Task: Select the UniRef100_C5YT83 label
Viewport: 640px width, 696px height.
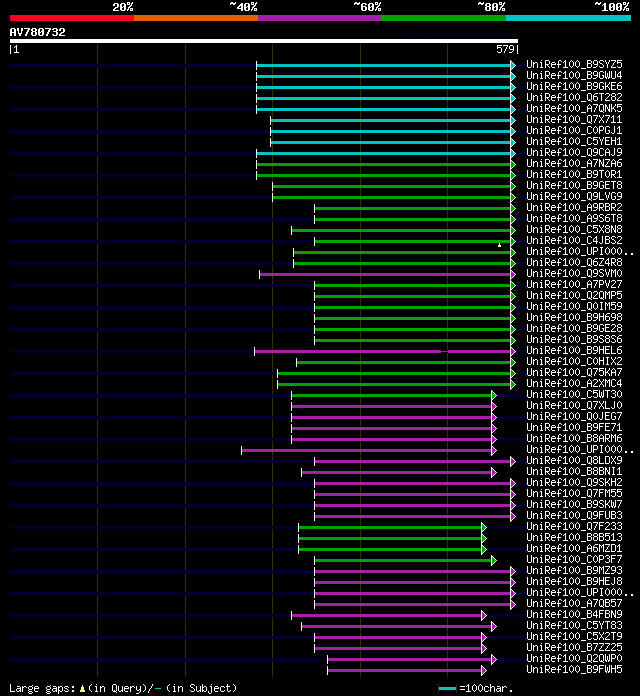Action: pos(574,625)
